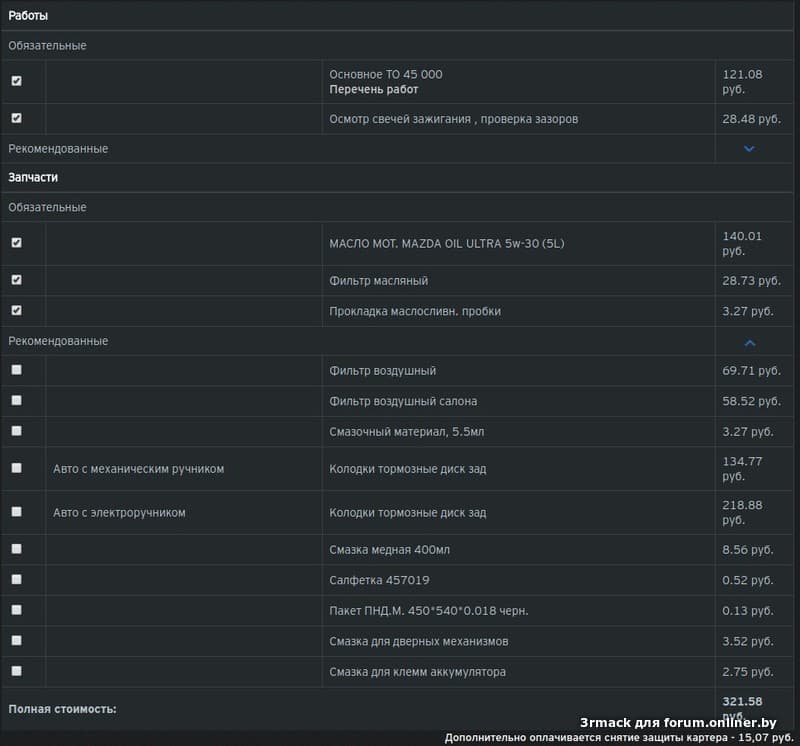Toggle Прокладка маслосливн. пробки checkbox

pyautogui.click(x=16, y=310)
